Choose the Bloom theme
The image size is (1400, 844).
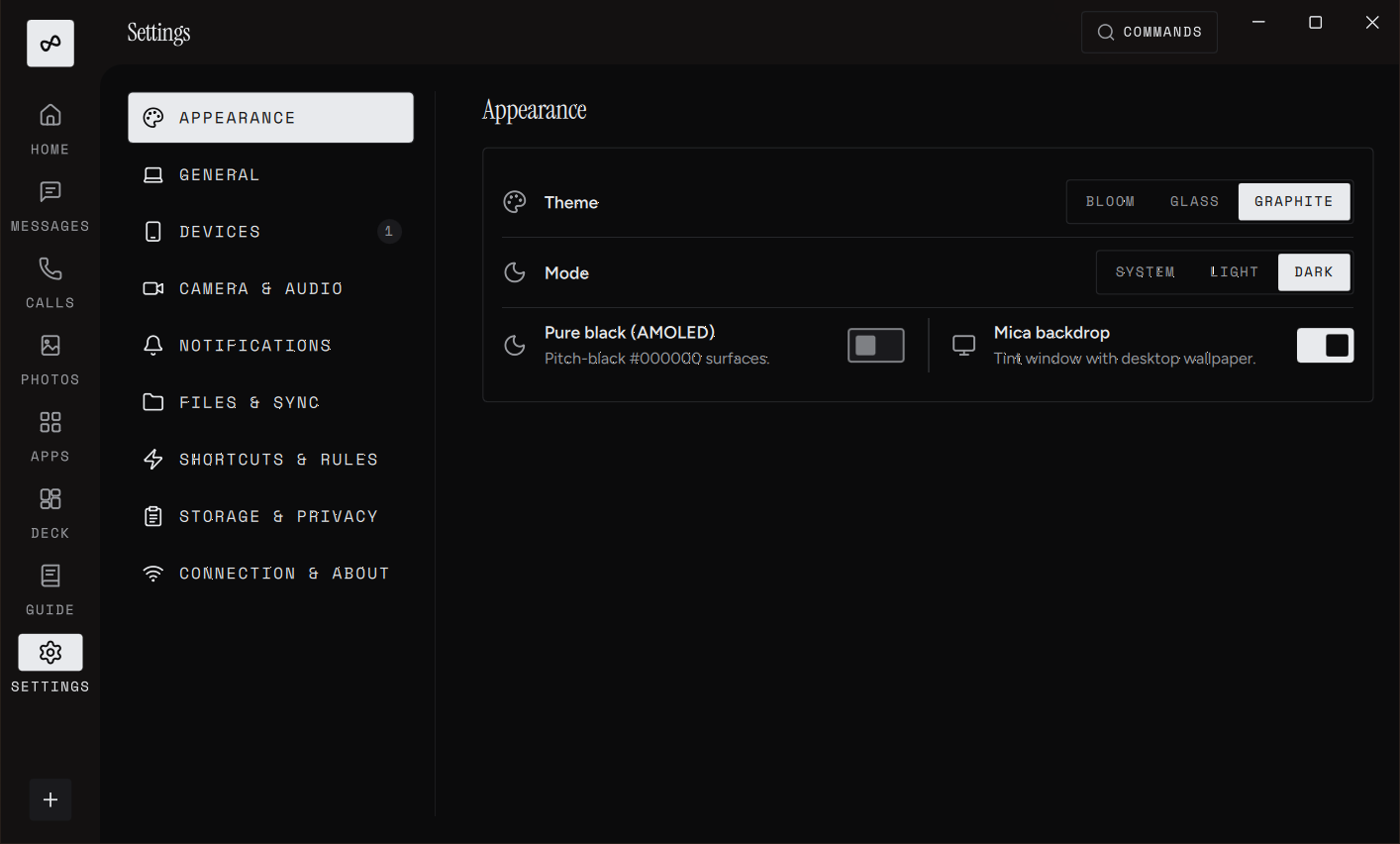tap(1110, 201)
